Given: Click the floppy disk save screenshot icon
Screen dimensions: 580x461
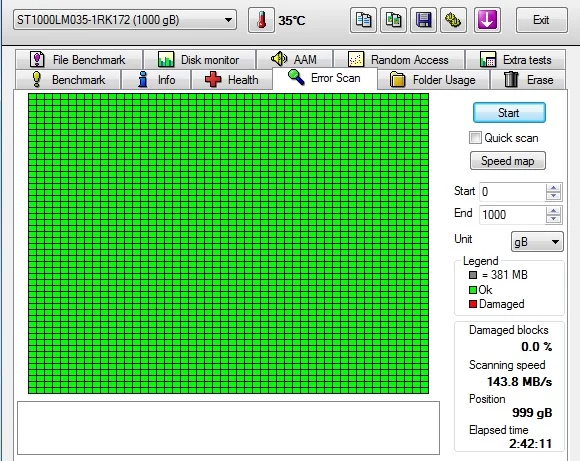Looking at the screenshot, I should pos(424,20).
